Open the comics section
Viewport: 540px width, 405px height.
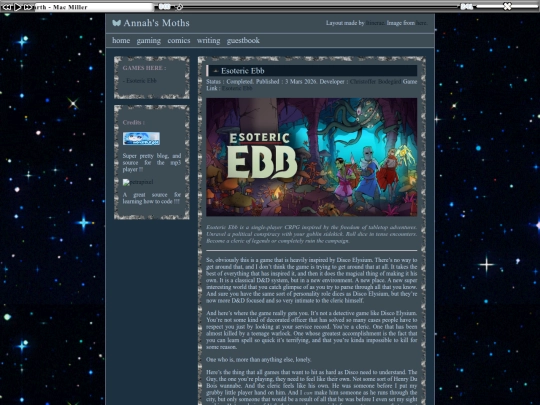[179, 40]
